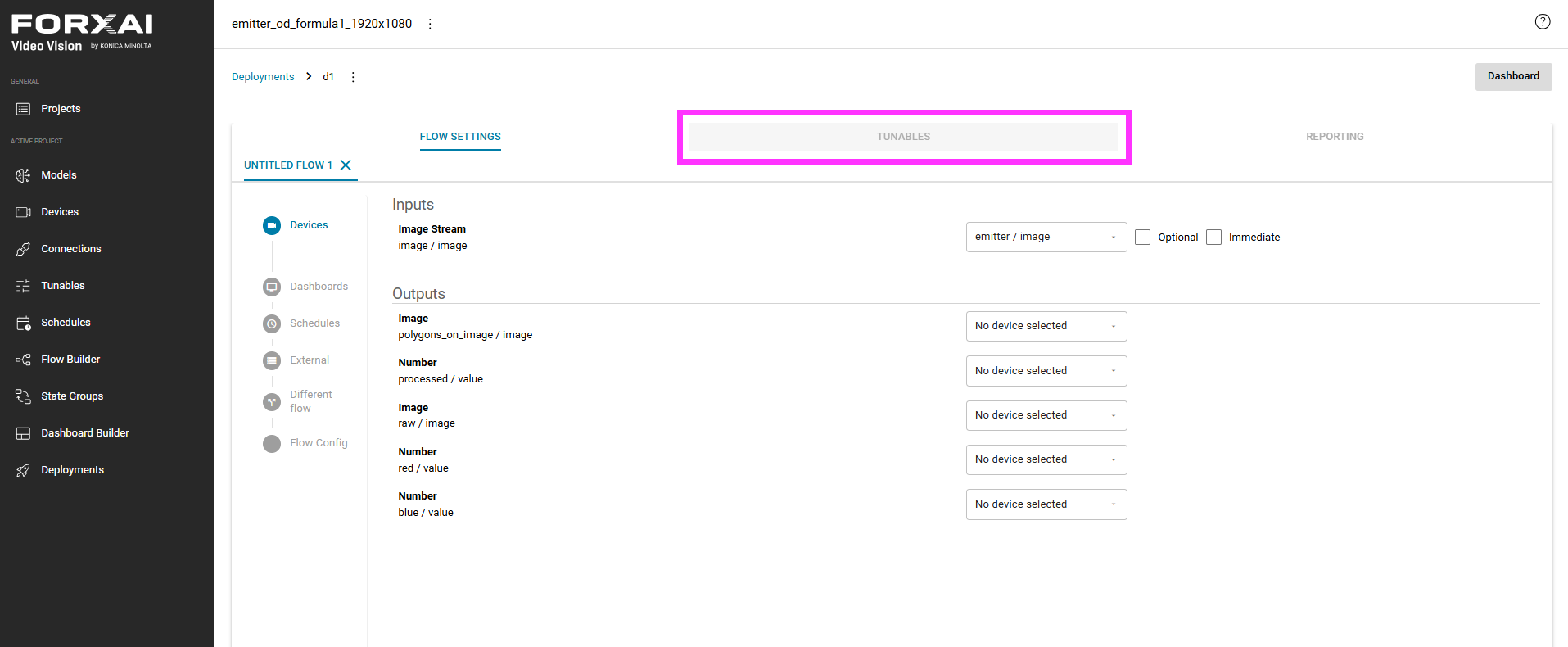Click the Connections plug icon
This screenshot has width=1568, height=647.
23,249
